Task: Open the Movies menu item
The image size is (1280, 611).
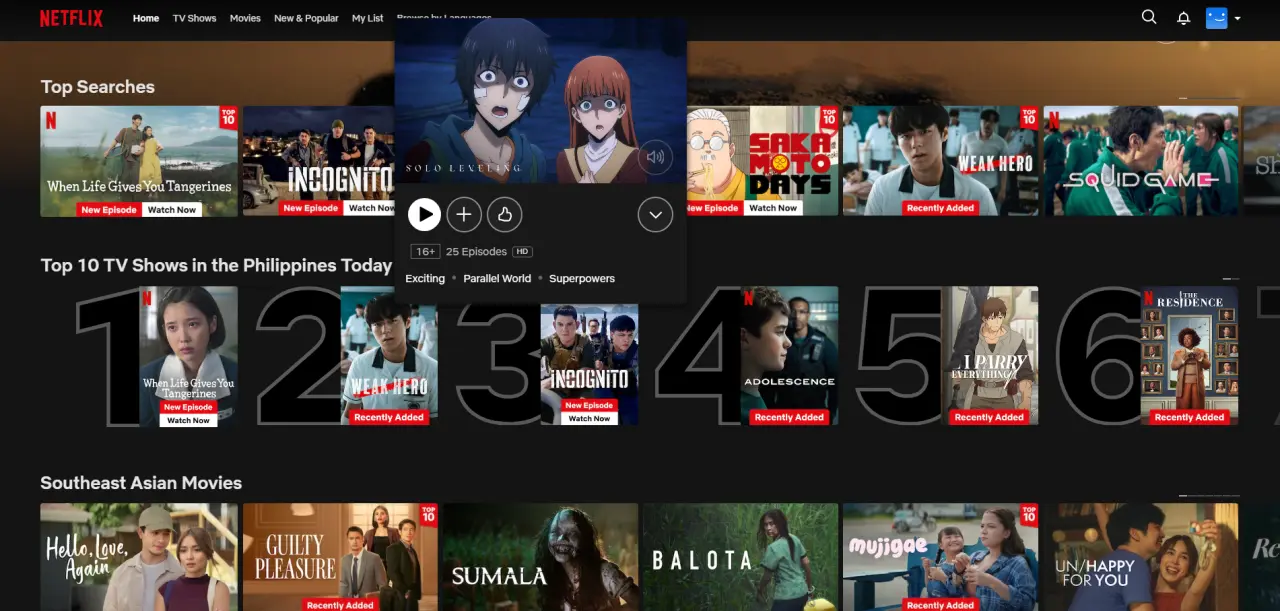Action: click(245, 18)
